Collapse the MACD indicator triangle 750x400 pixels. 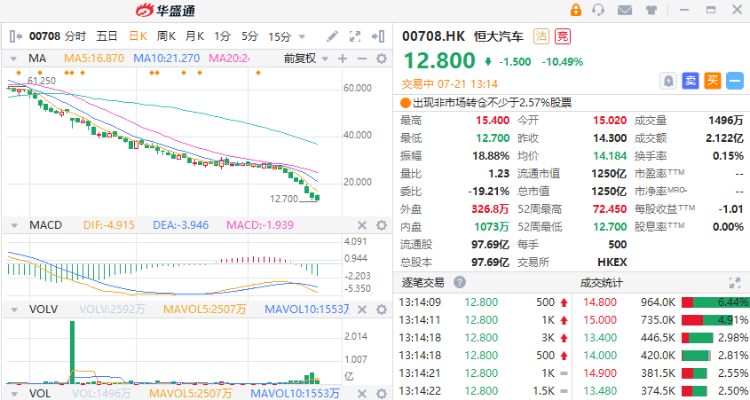click(x=14, y=225)
